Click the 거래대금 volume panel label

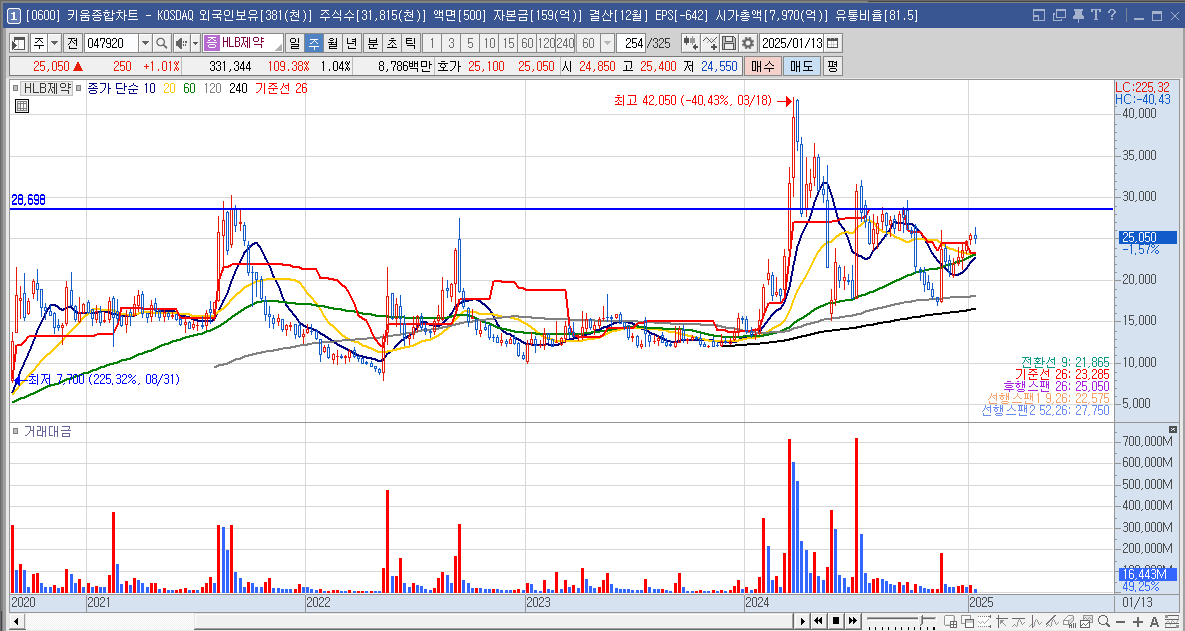48,431
